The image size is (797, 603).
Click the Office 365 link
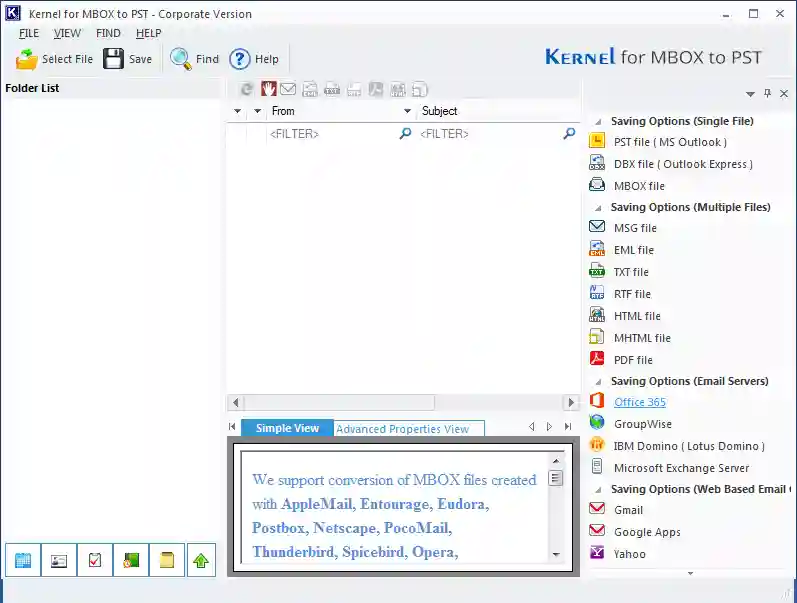(640, 402)
